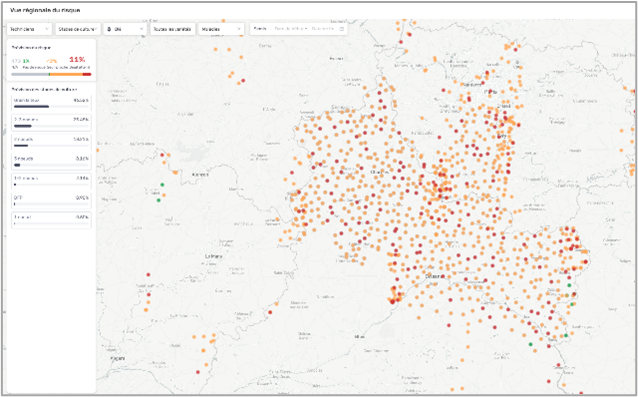The image size is (638, 397).
Task: Click the start date input field
Action: (291, 29)
